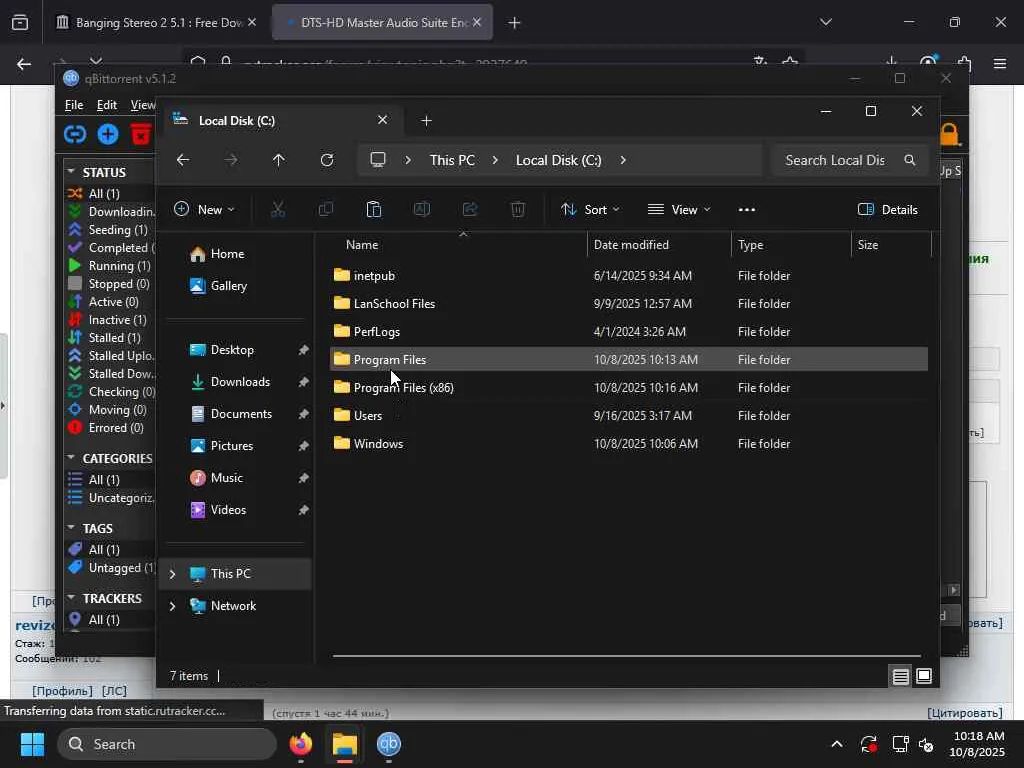Click the Windows taskbar Search box
This screenshot has height=768, width=1024.
[167, 744]
